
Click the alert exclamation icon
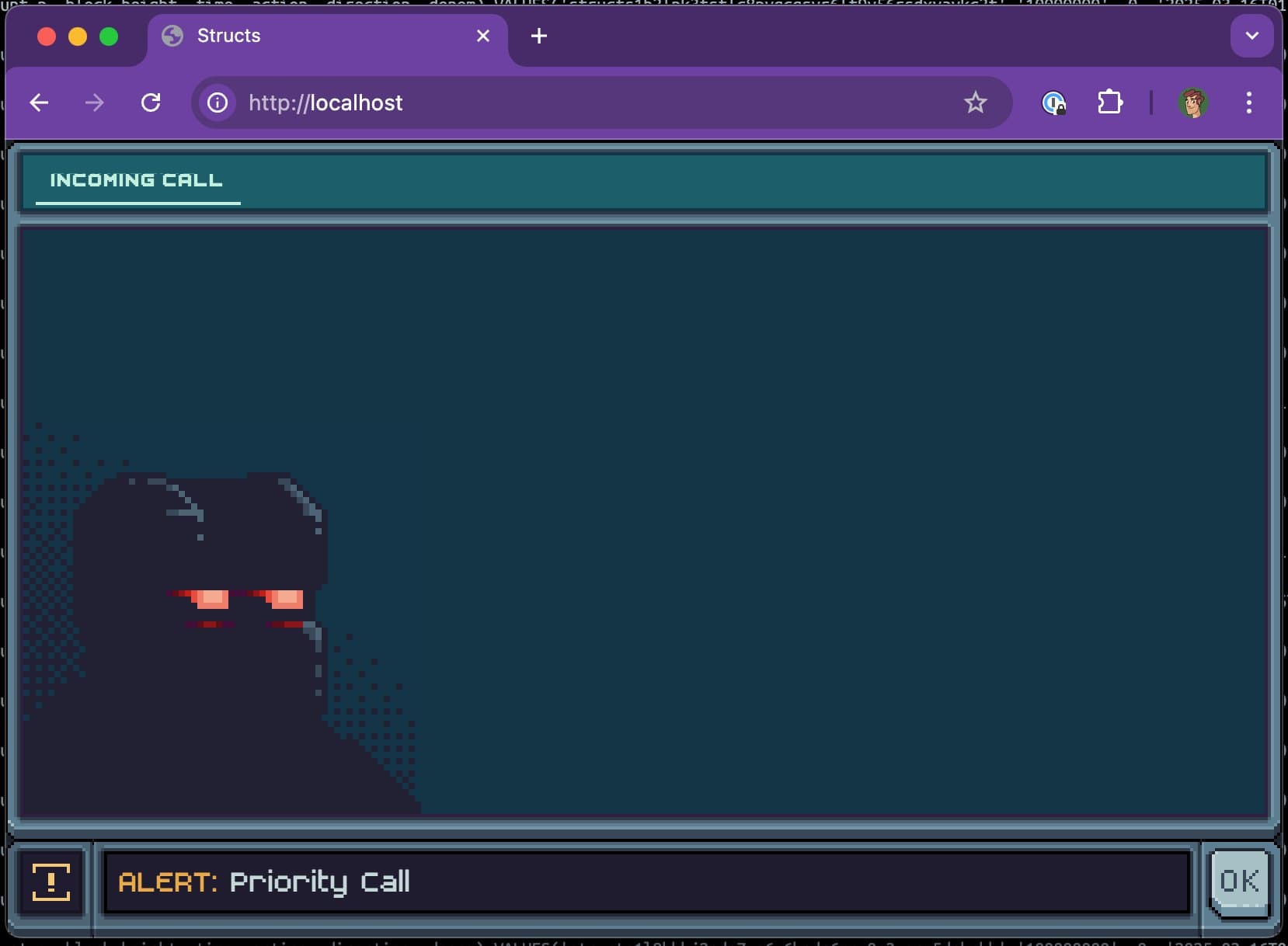tap(51, 882)
